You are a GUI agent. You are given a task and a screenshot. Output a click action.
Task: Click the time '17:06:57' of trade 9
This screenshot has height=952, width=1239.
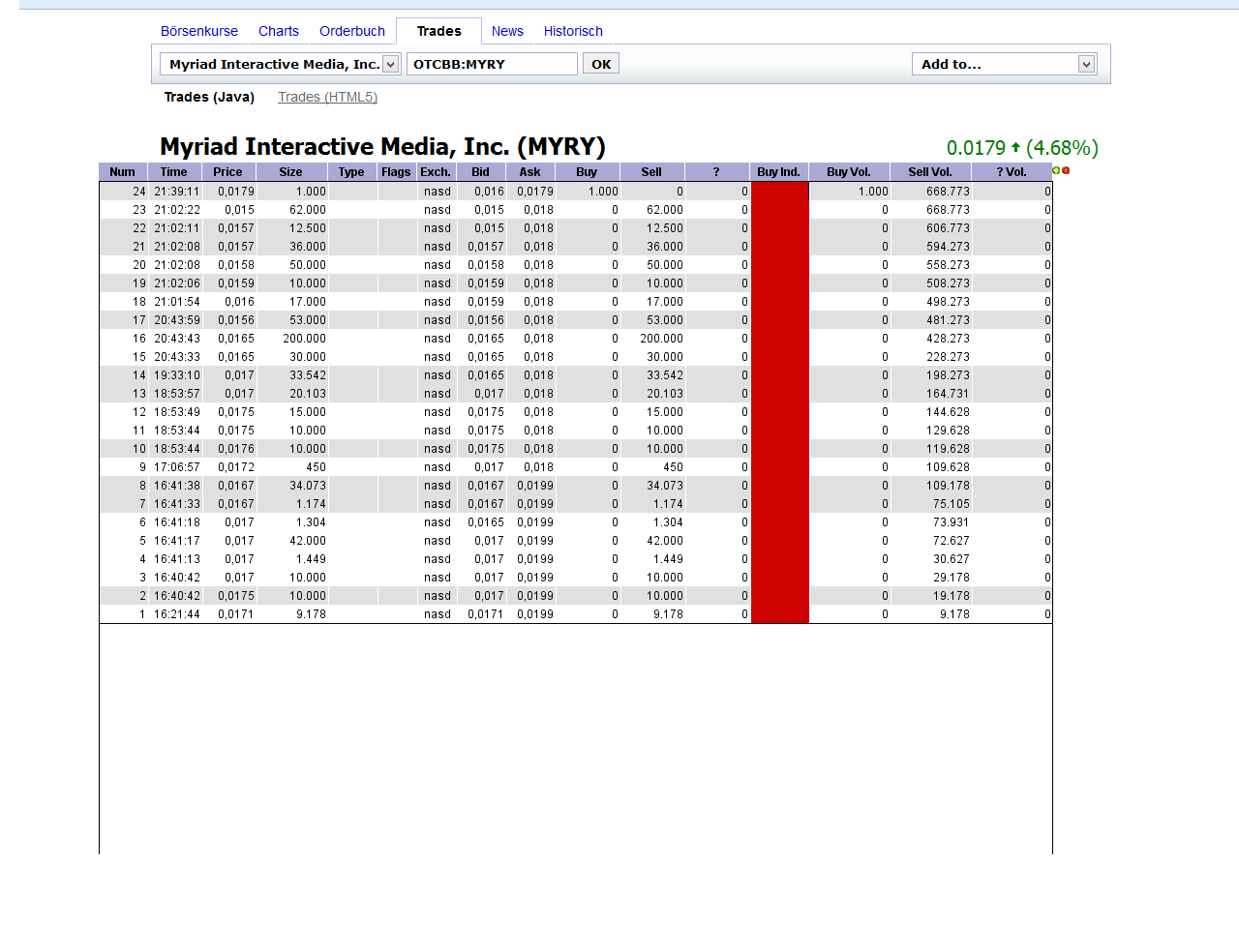click(x=177, y=467)
